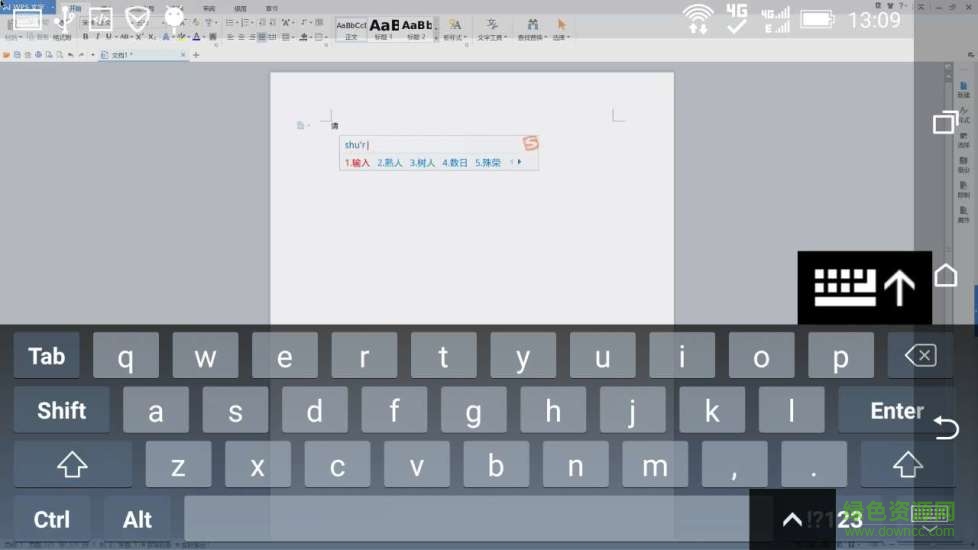Click the small page icon left of the text
This screenshot has height=550, width=978.
pos(301,125)
